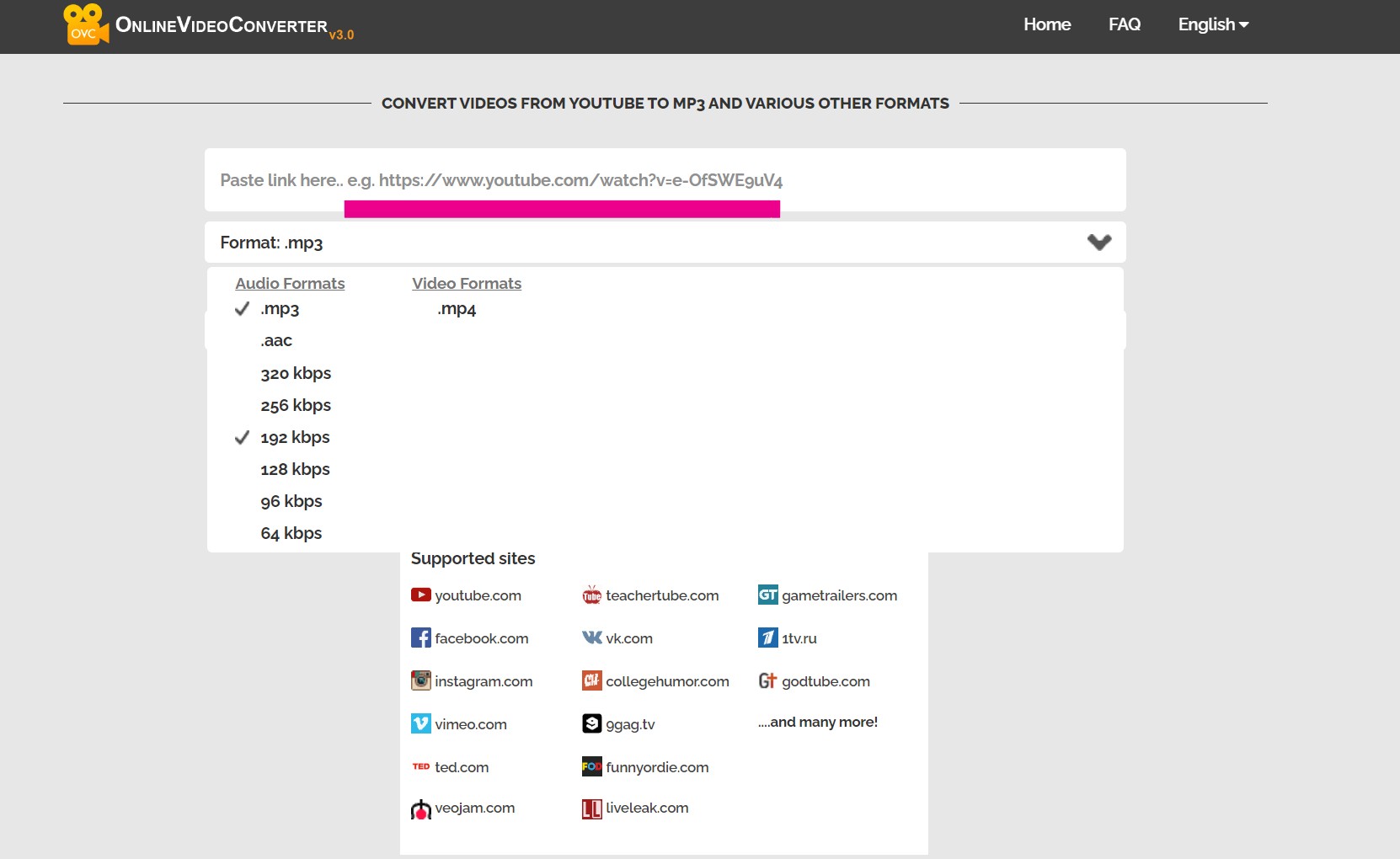Select the .aac audio format

click(276, 340)
